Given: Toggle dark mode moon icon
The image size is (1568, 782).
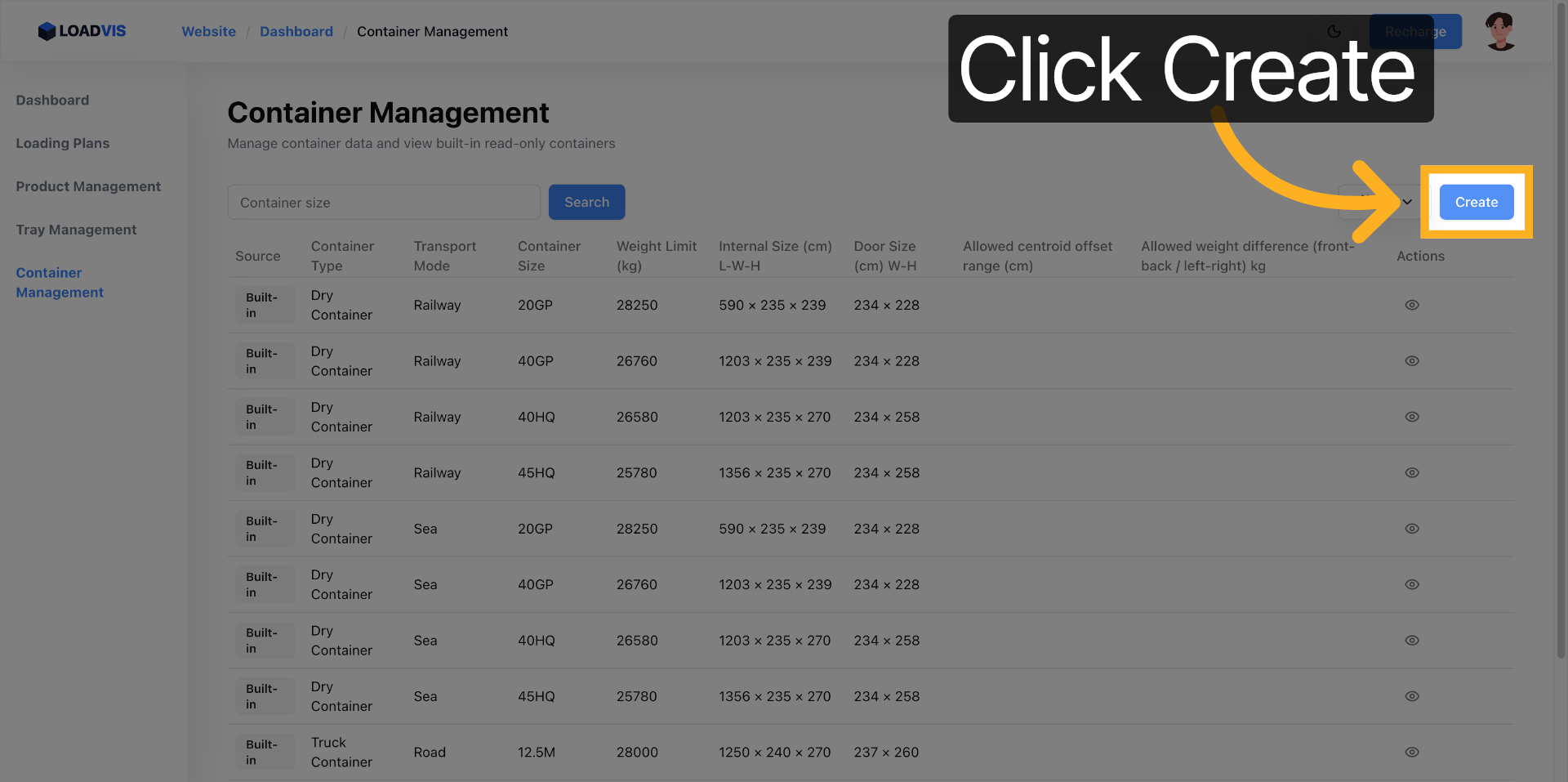Looking at the screenshot, I should point(1334,32).
